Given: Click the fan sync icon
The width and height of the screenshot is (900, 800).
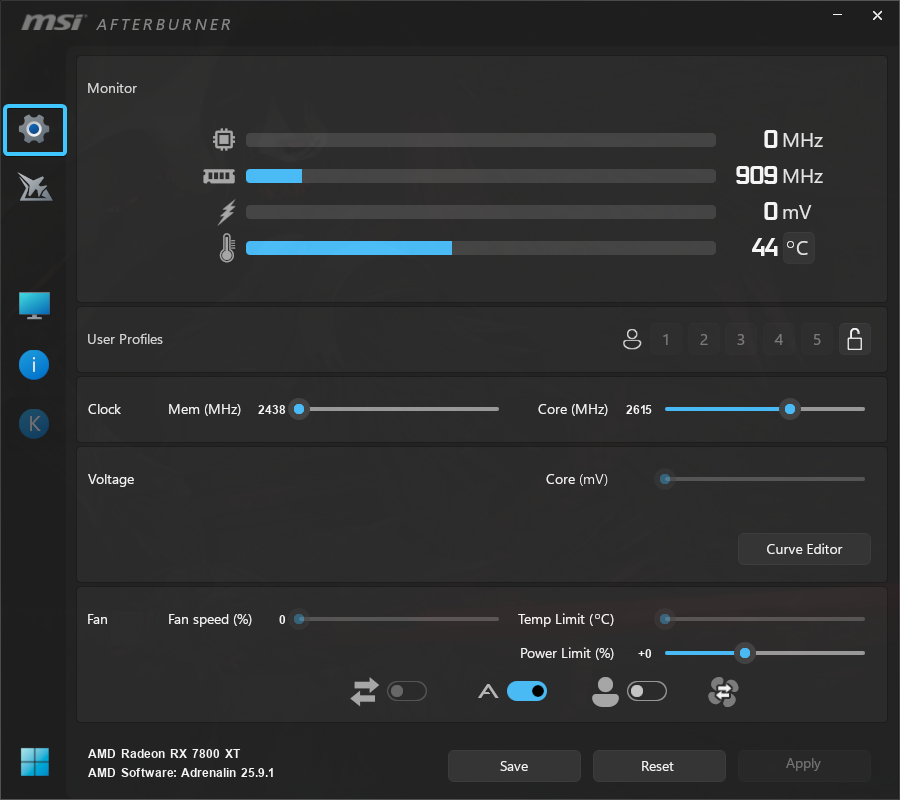Looking at the screenshot, I should point(722,692).
